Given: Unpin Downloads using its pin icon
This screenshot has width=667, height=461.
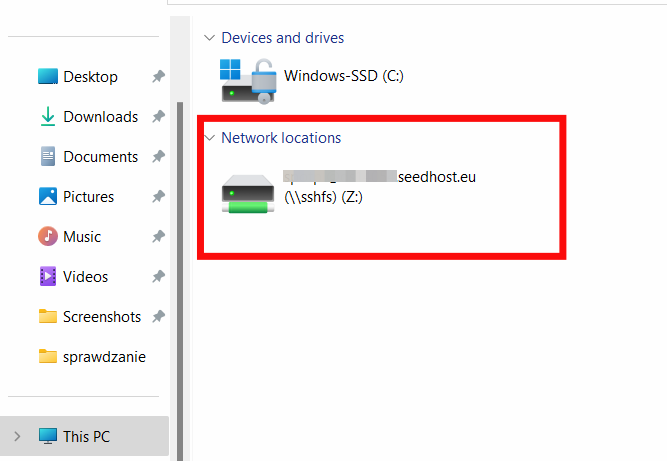Looking at the screenshot, I should click(x=158, y=117).
